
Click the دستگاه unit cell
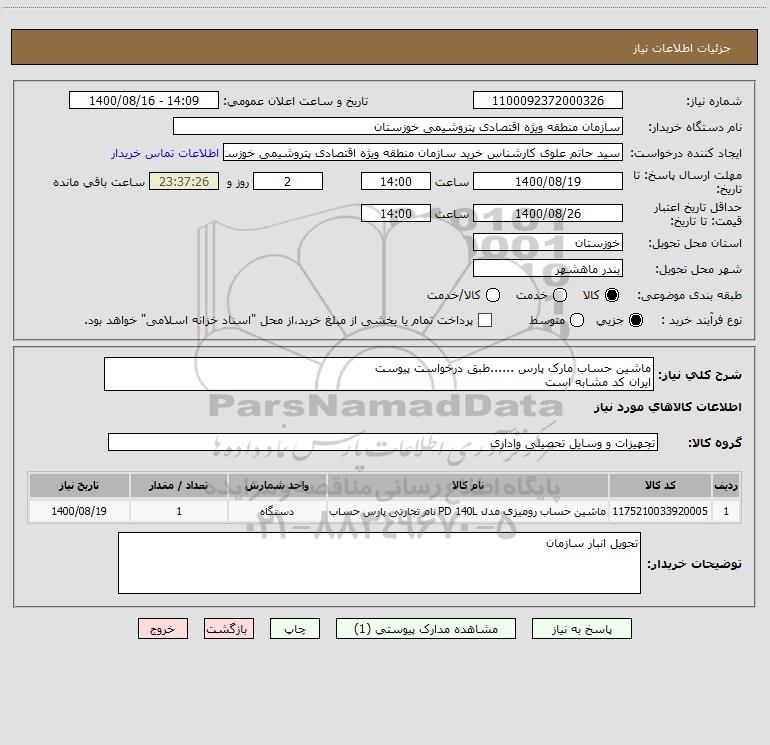(277, 511)
